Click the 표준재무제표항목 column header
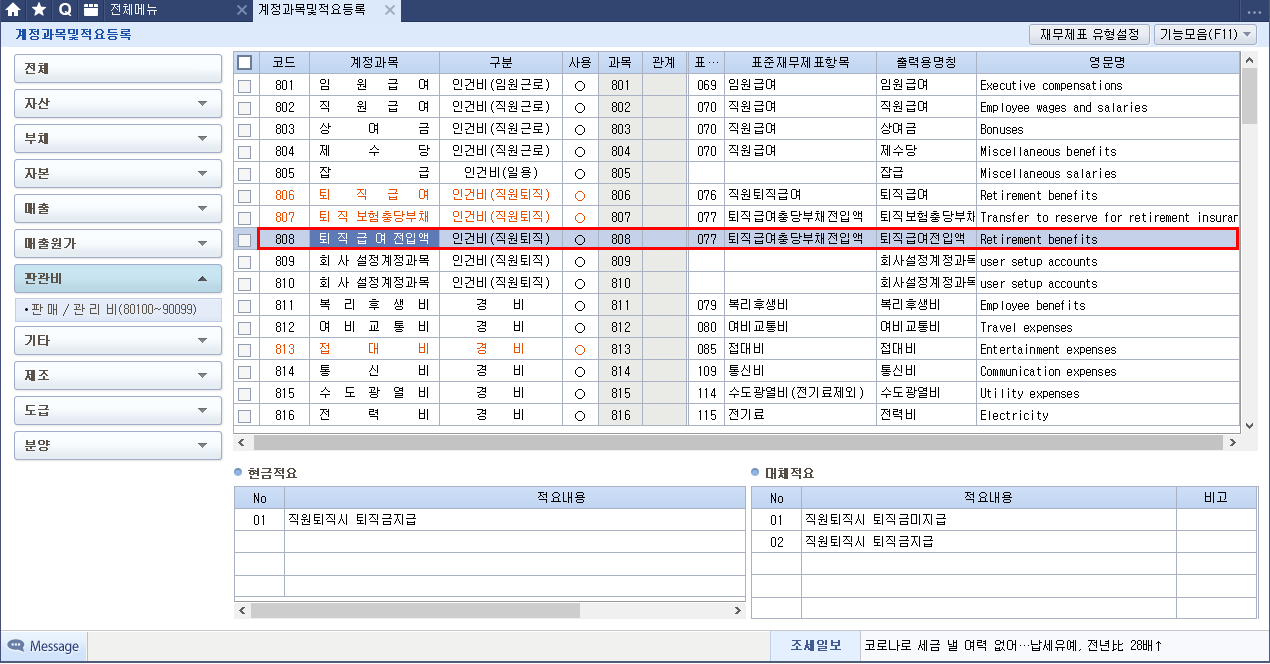The width and height of the screenshot is (1270, 664). point(800,62)
